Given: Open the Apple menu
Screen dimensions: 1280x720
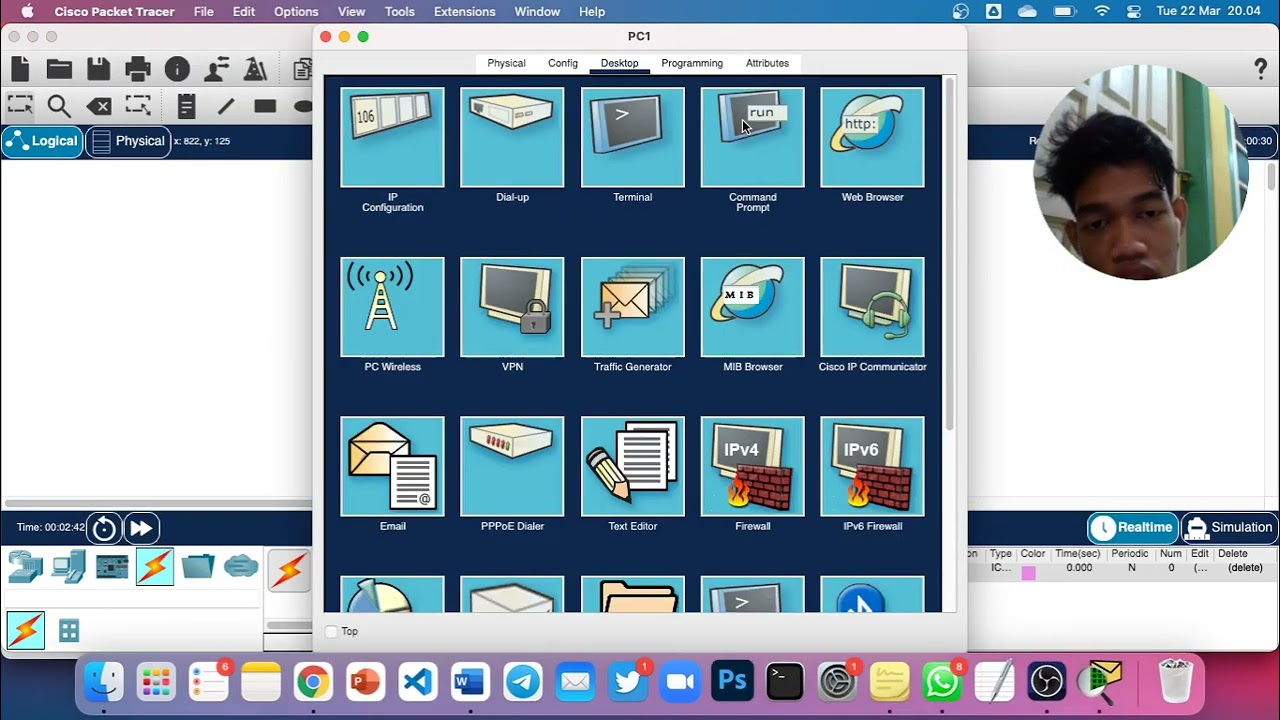Looking at the screenshot, I should pos(27,12).
